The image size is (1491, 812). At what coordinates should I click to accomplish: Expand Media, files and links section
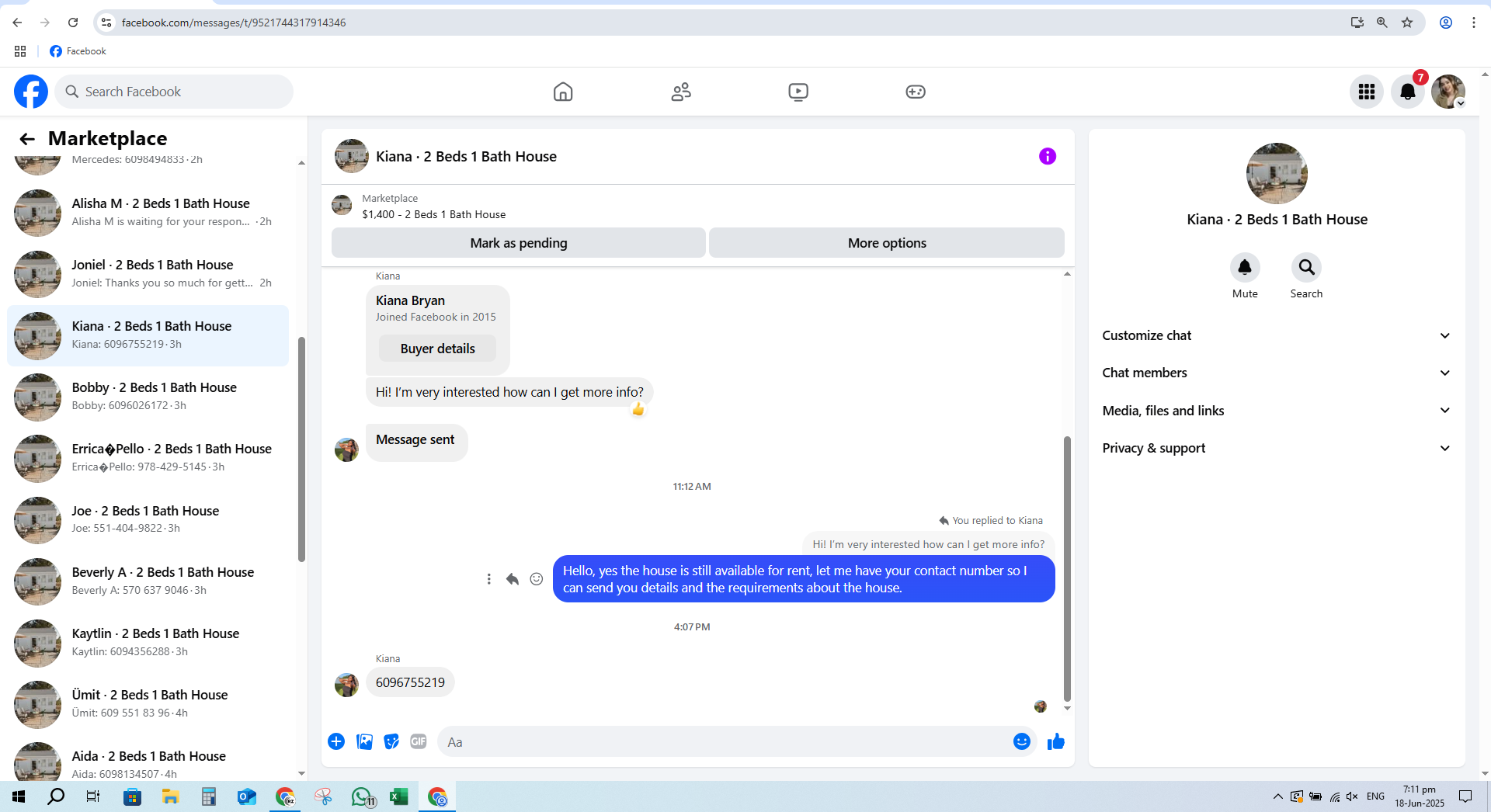(x=1277, y=411)
